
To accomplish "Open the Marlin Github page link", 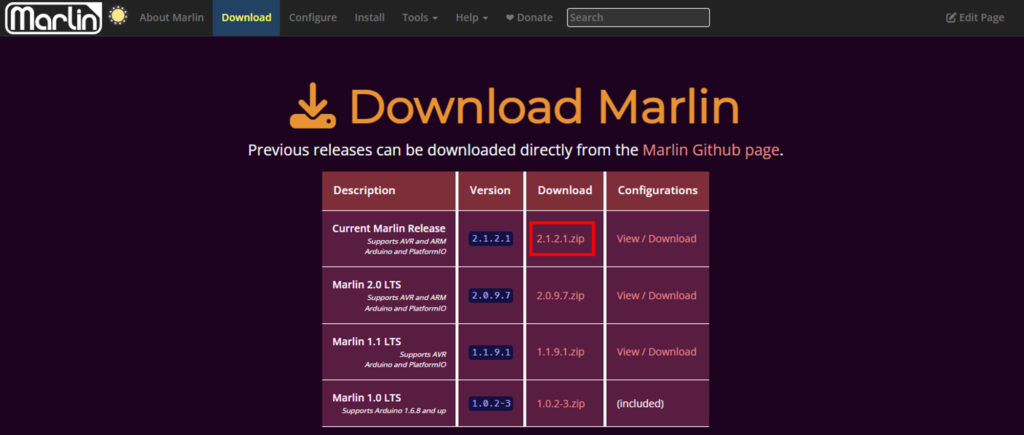I will coord(710,150).
